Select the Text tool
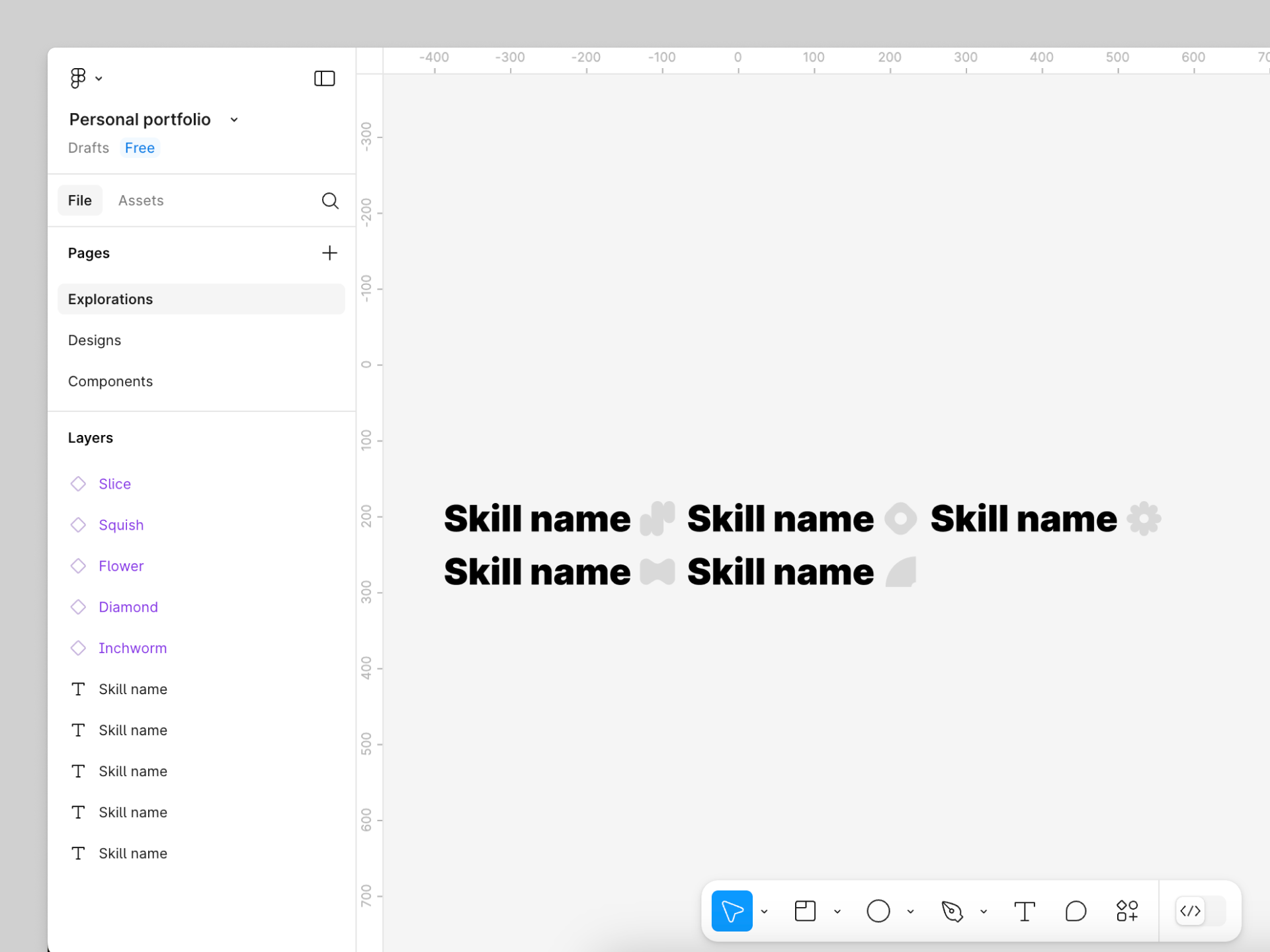 [1025, 911]
